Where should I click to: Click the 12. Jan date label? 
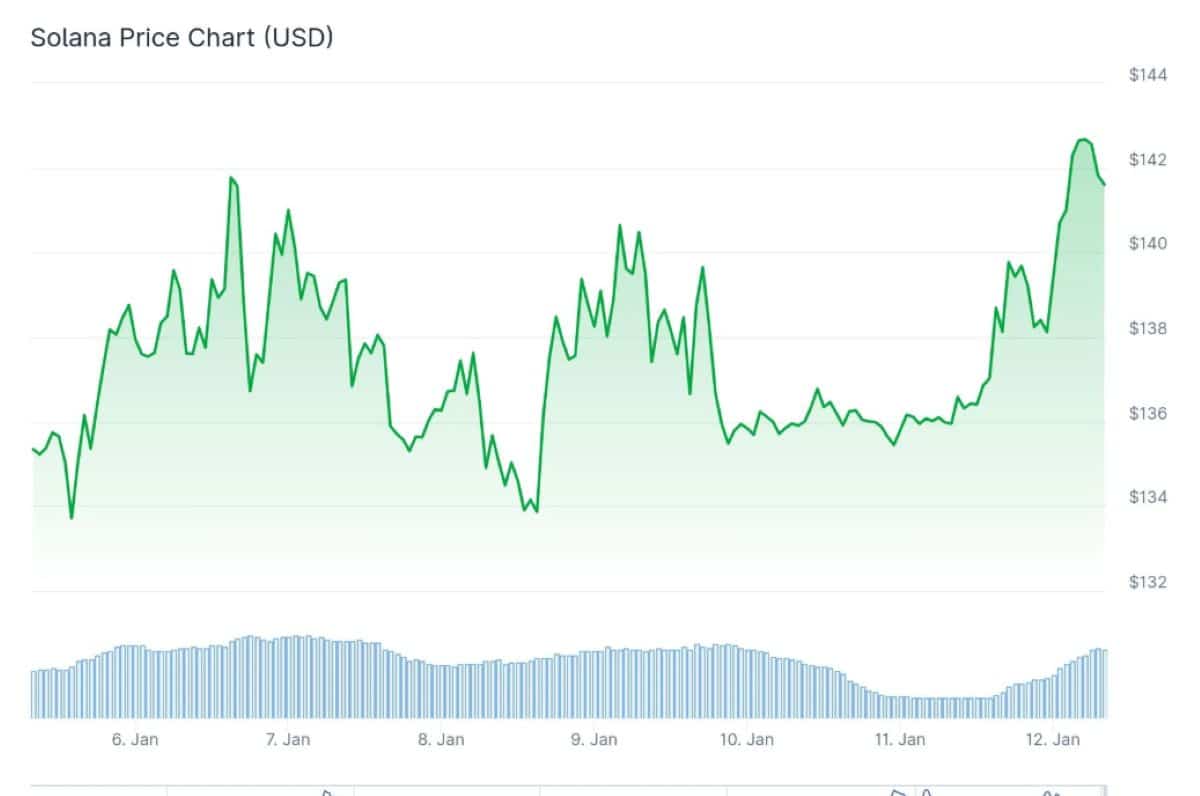(x=1053, y=740)
